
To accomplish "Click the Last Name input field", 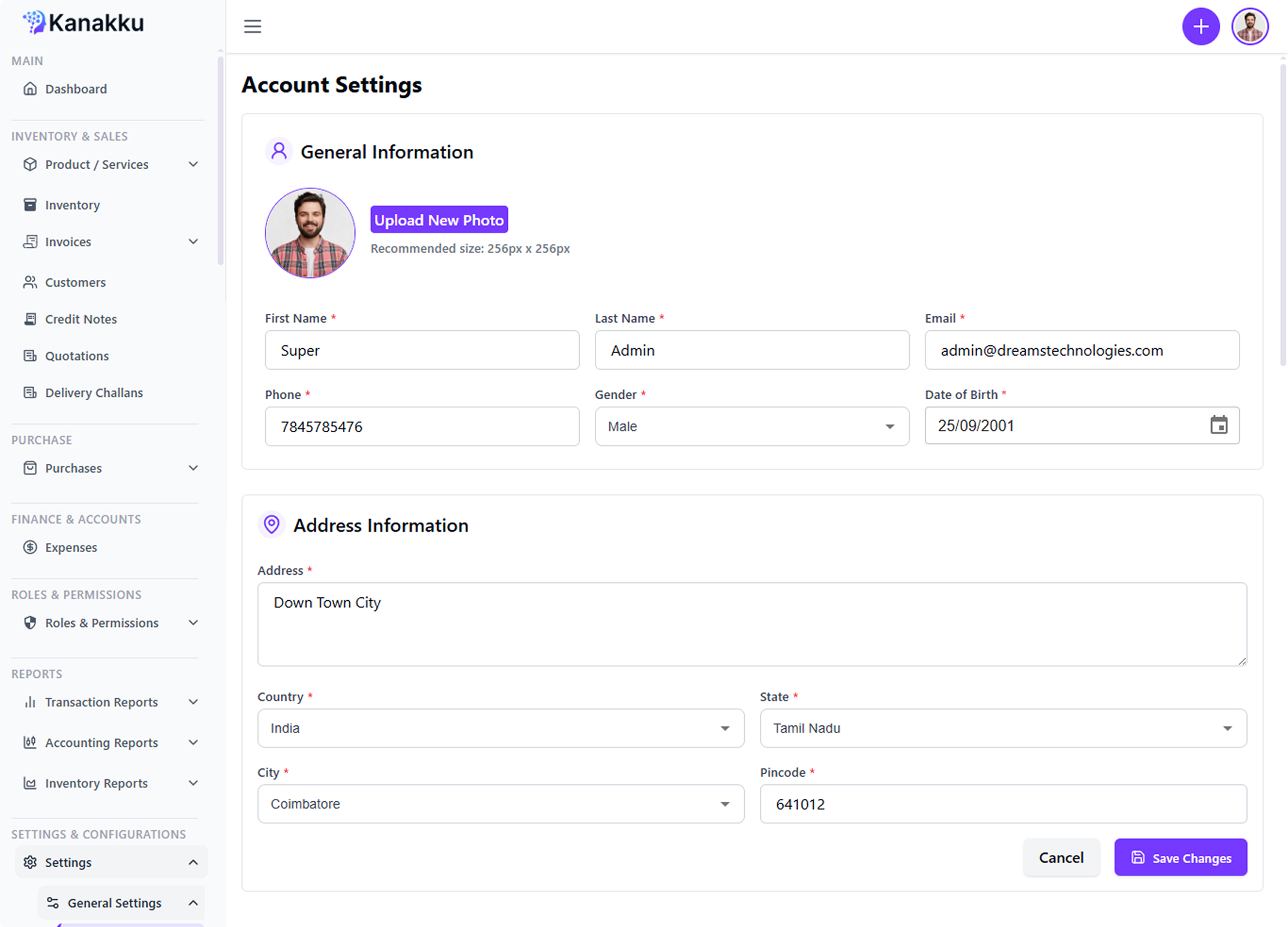I will coord(752,350).
